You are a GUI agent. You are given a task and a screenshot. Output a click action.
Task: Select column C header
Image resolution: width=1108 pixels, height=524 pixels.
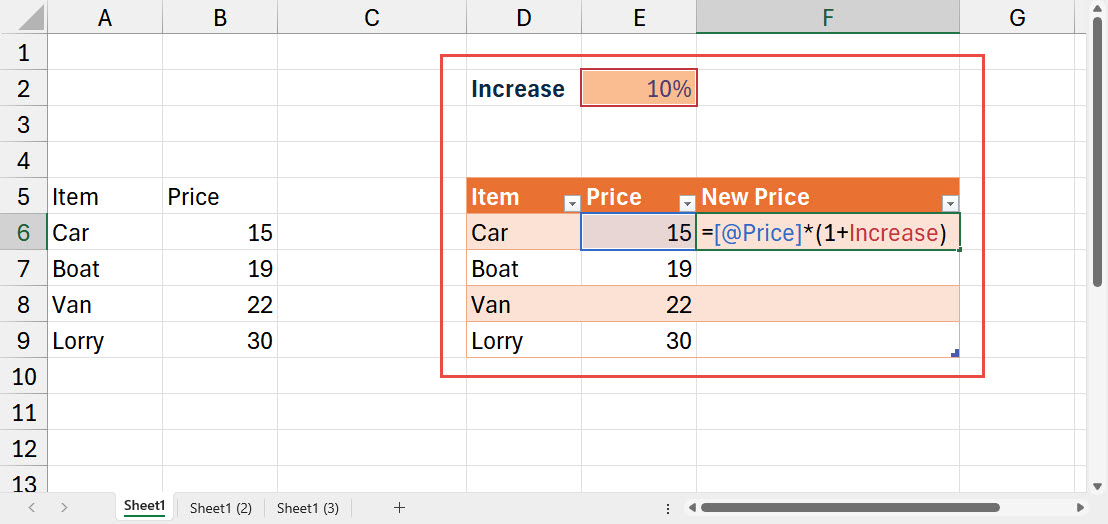pyautogui.click(x=371, y=17)
